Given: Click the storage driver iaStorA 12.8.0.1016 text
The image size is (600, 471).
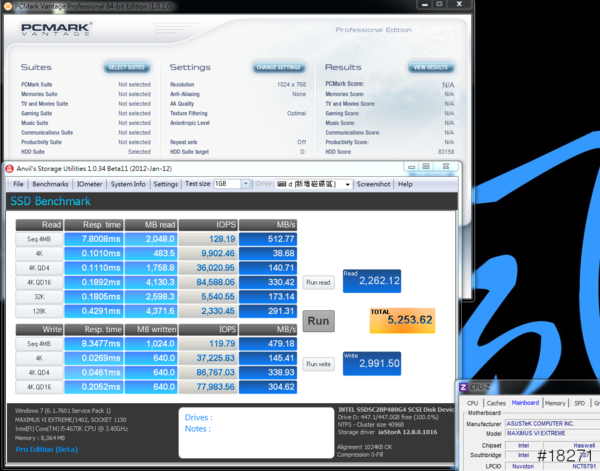Looking at the screenshot, I should click(408, 432).
